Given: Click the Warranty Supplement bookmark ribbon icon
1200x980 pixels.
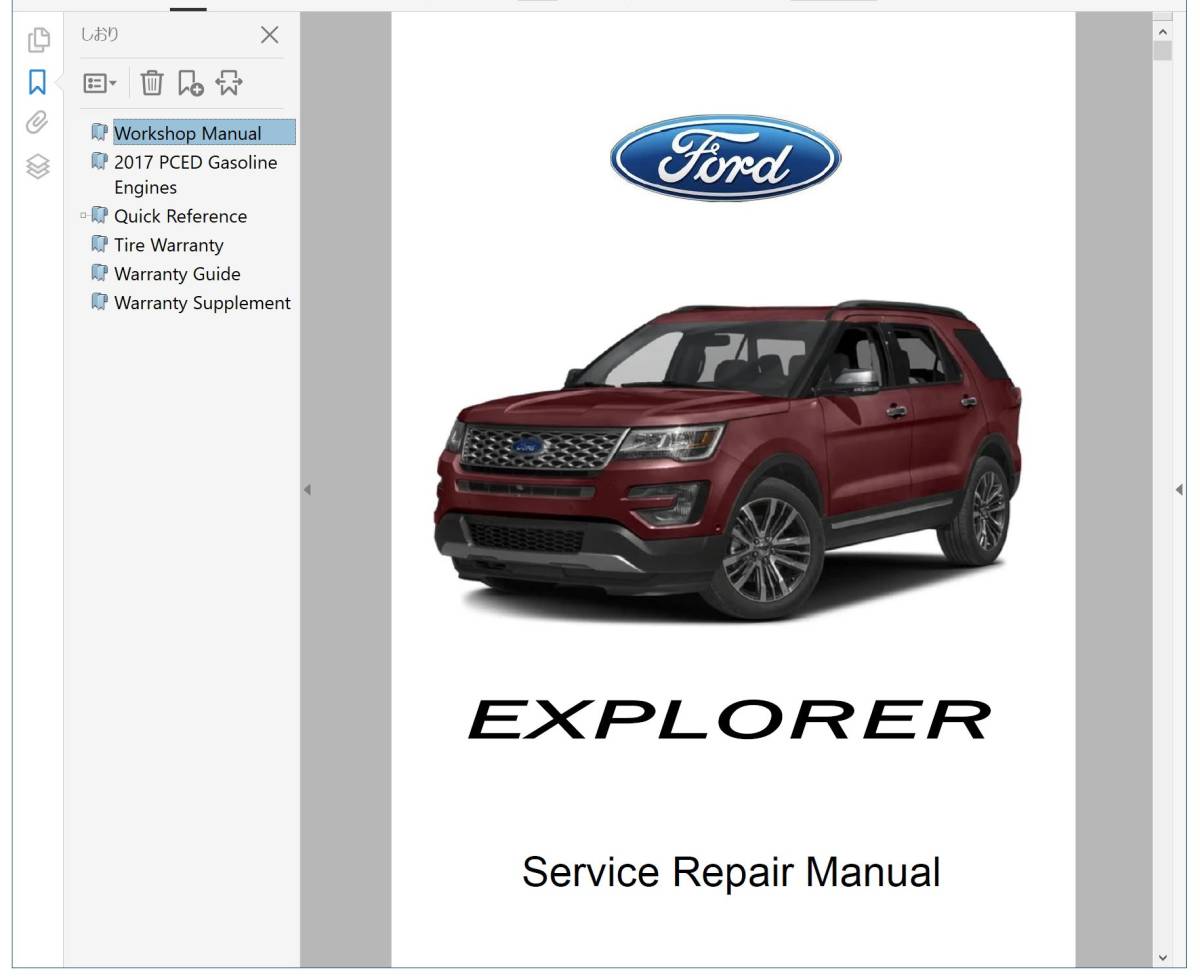Looking at the screenshot, I should pyautogui.click(x=99, y=302).
